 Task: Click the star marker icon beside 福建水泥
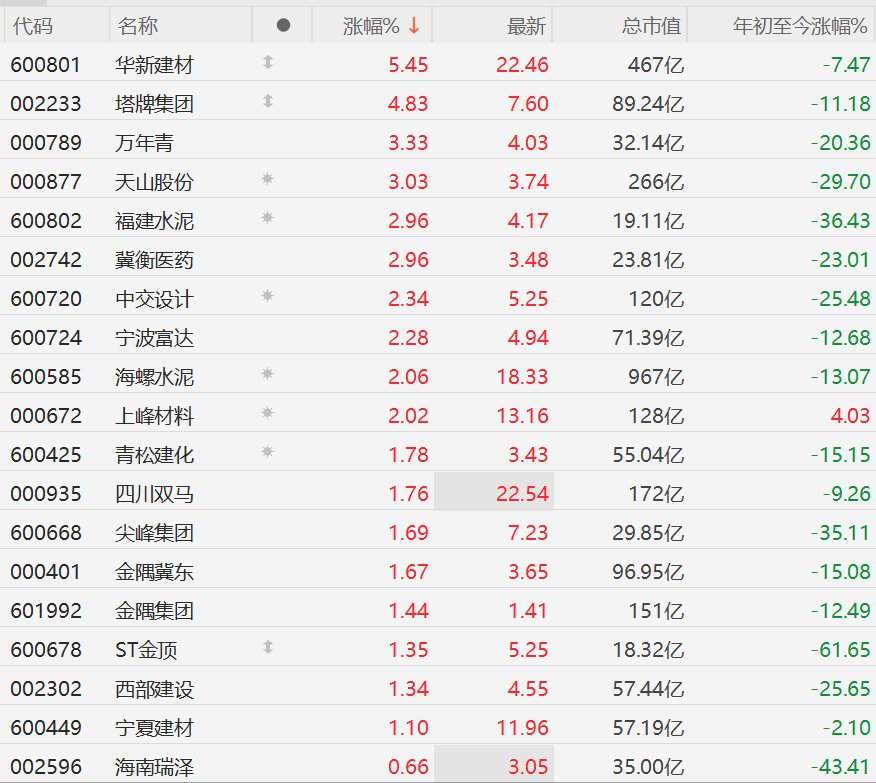point(268,218)
